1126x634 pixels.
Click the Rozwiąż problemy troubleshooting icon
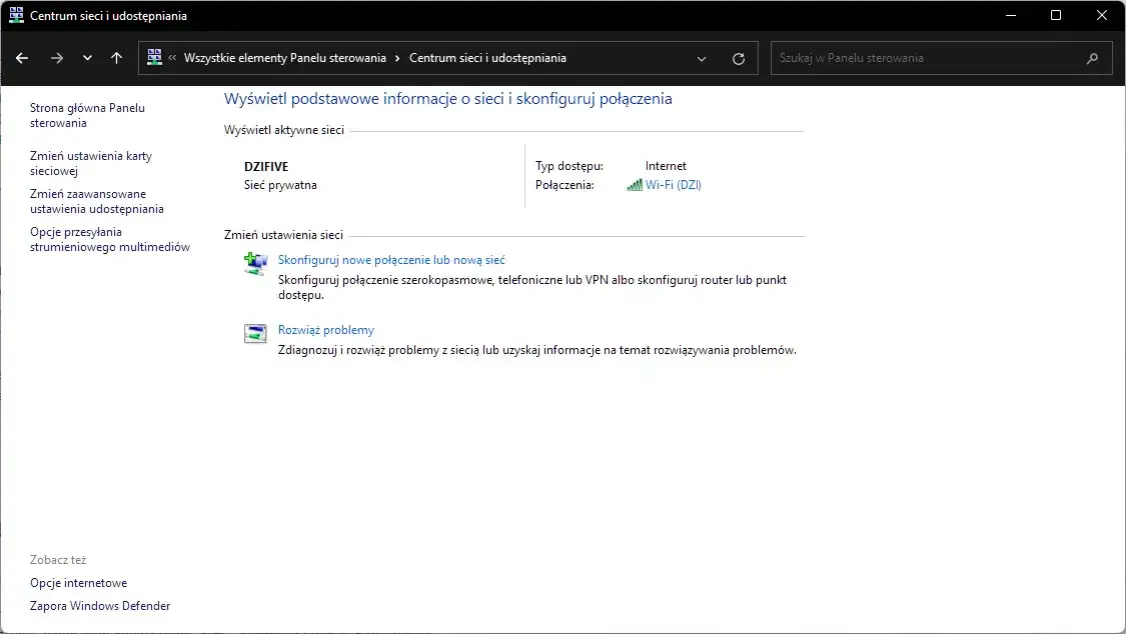(x=256, y=334)
